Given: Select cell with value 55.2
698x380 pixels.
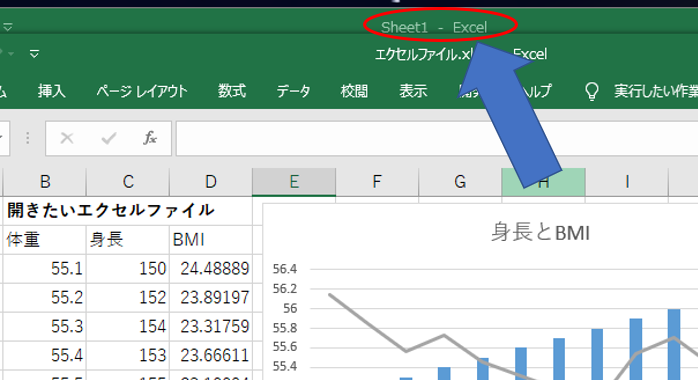Looking at the screenshot, I should [45, 298].
